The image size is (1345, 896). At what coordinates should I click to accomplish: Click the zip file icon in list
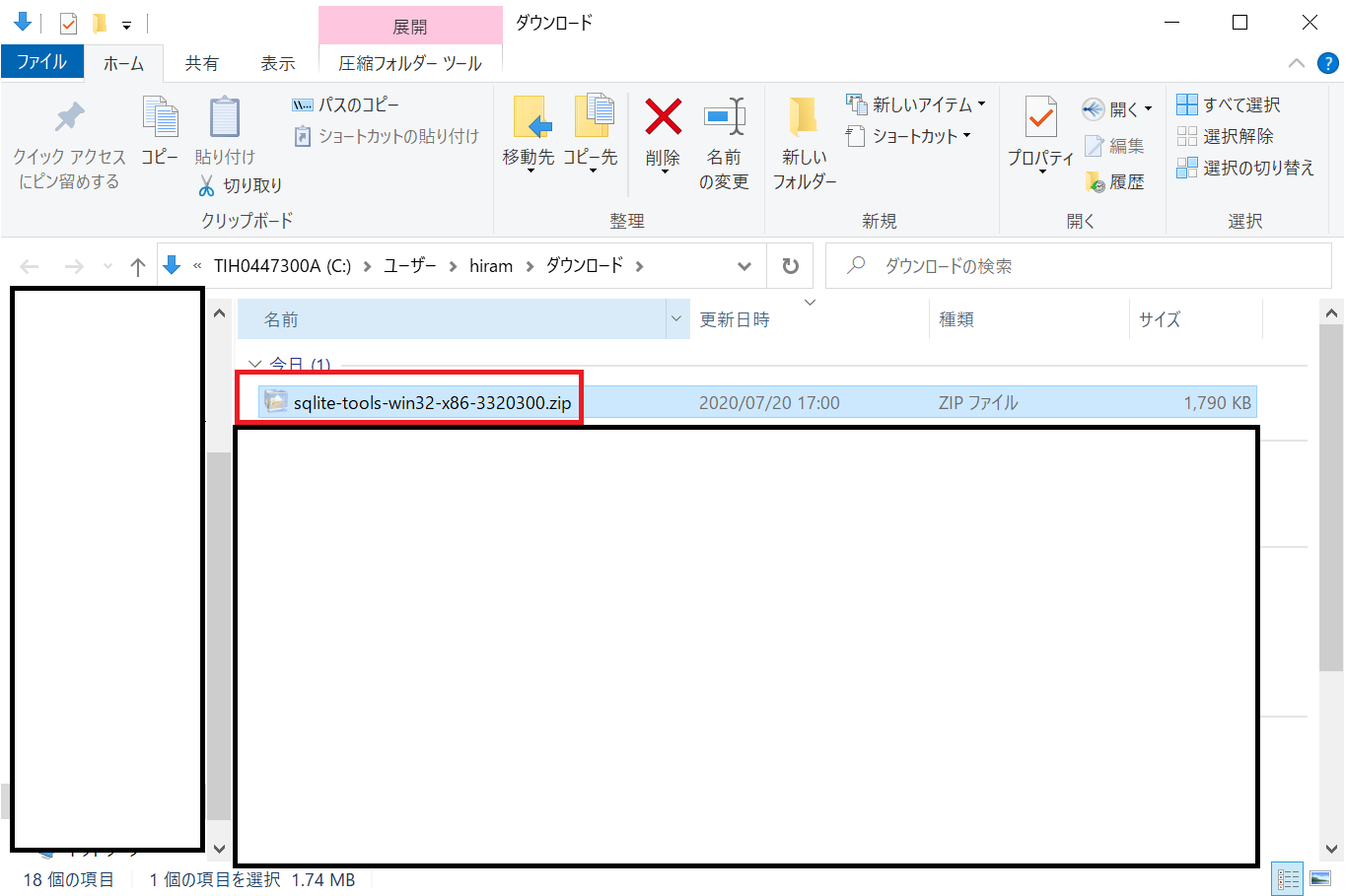point(275,401)
